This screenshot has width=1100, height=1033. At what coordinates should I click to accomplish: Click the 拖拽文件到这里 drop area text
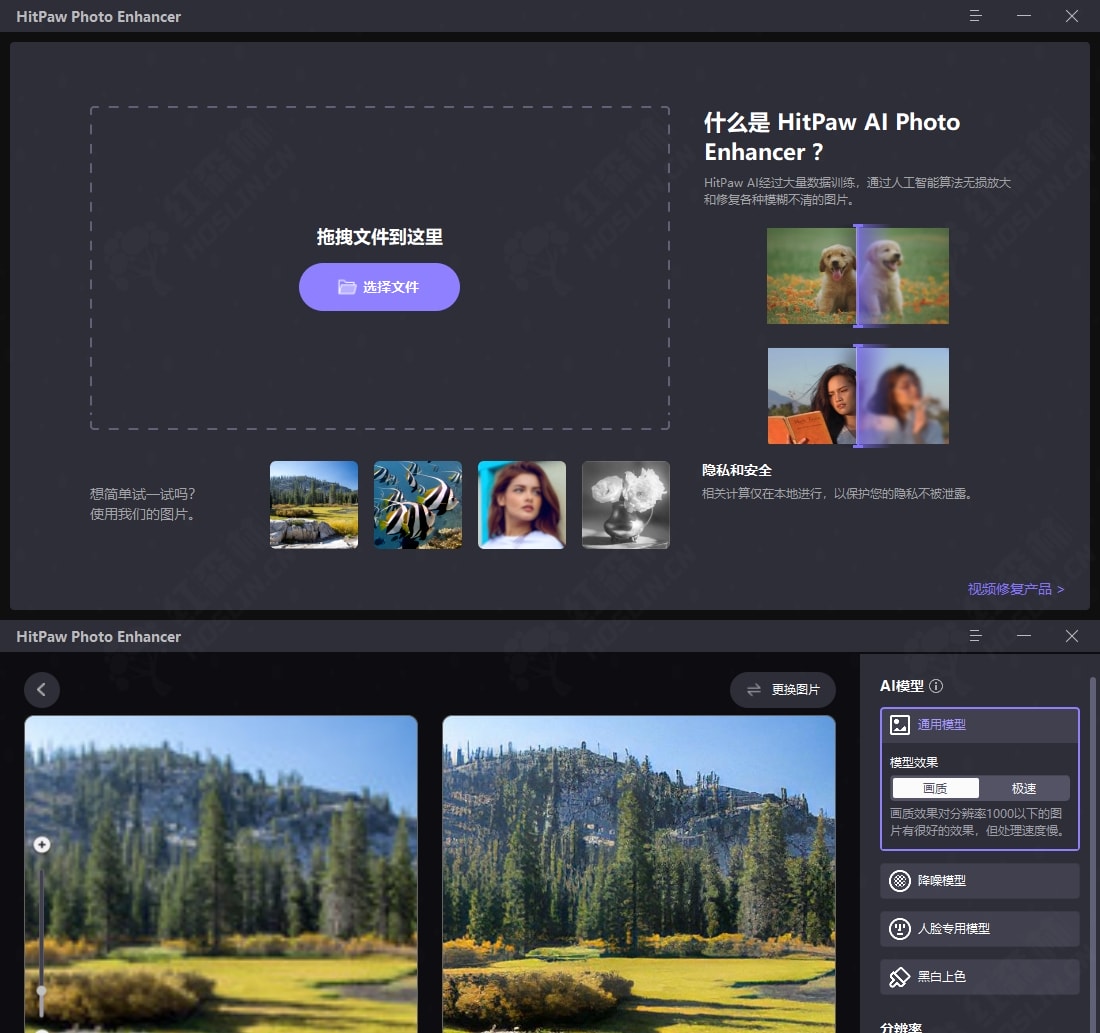[380, 237]
